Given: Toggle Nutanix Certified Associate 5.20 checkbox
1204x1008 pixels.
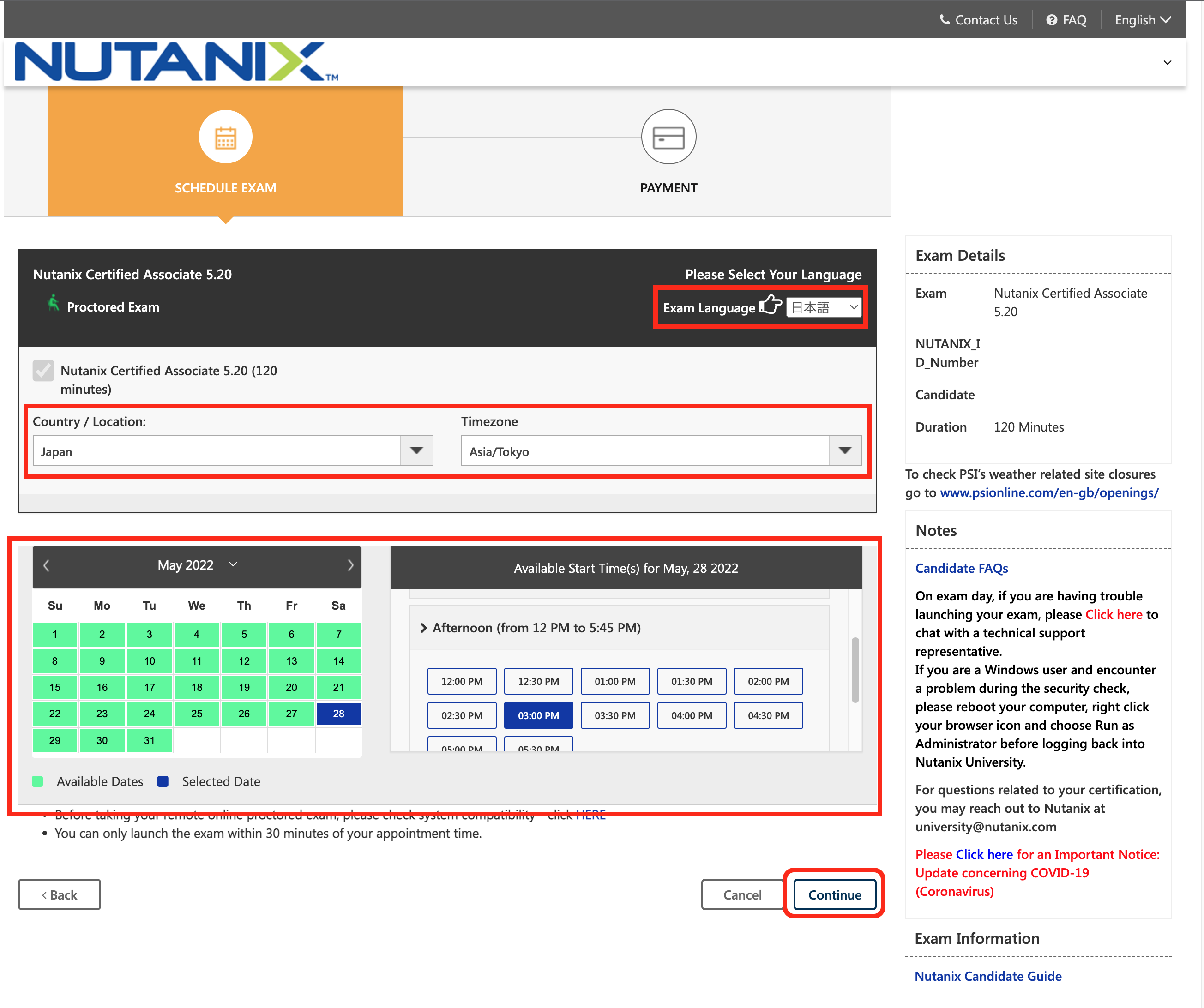Looking at the screenshot, I should 43,371.
